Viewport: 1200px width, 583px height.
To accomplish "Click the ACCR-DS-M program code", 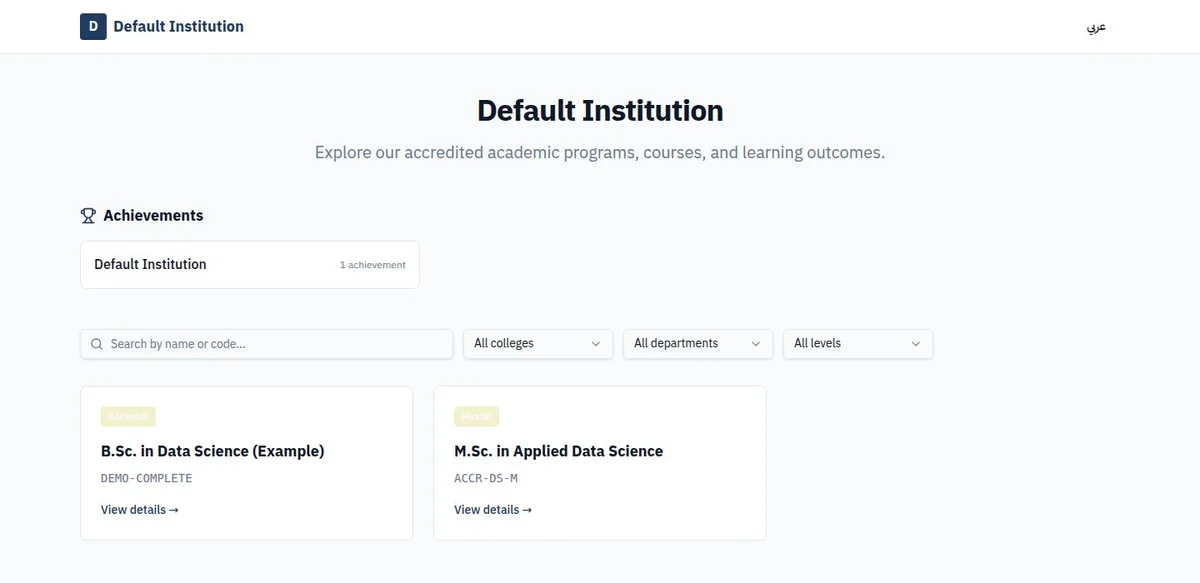I will click(x=486, y=478).
